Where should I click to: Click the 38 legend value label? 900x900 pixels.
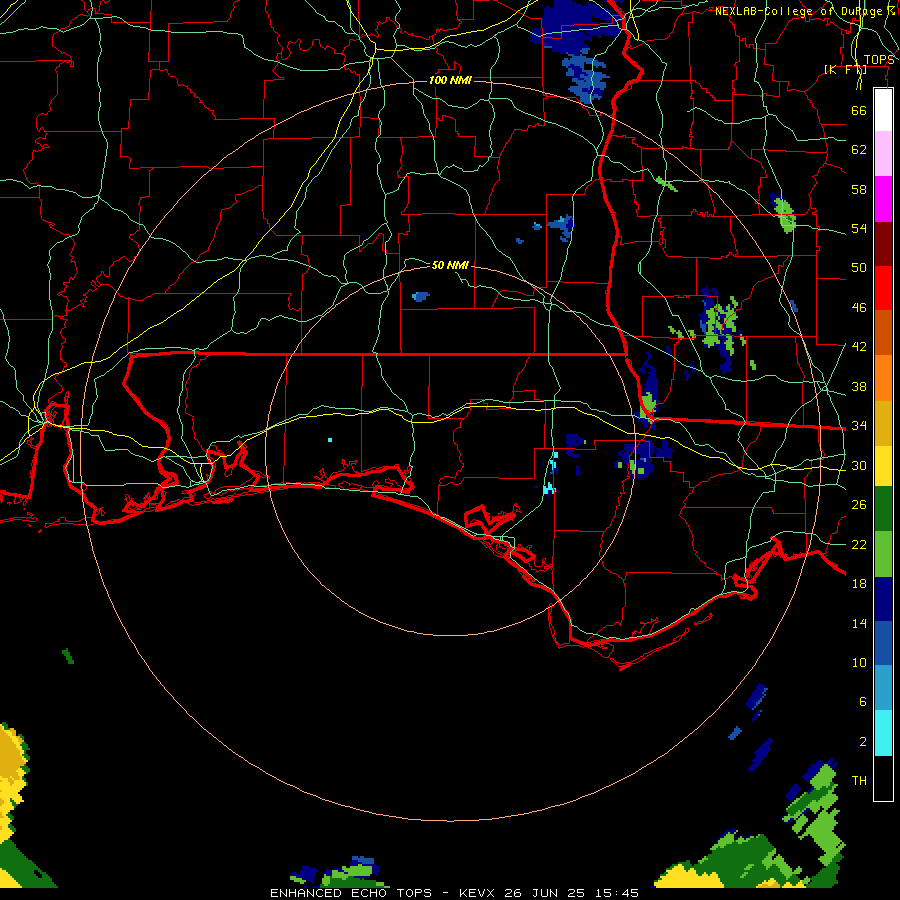coord(859,386)
